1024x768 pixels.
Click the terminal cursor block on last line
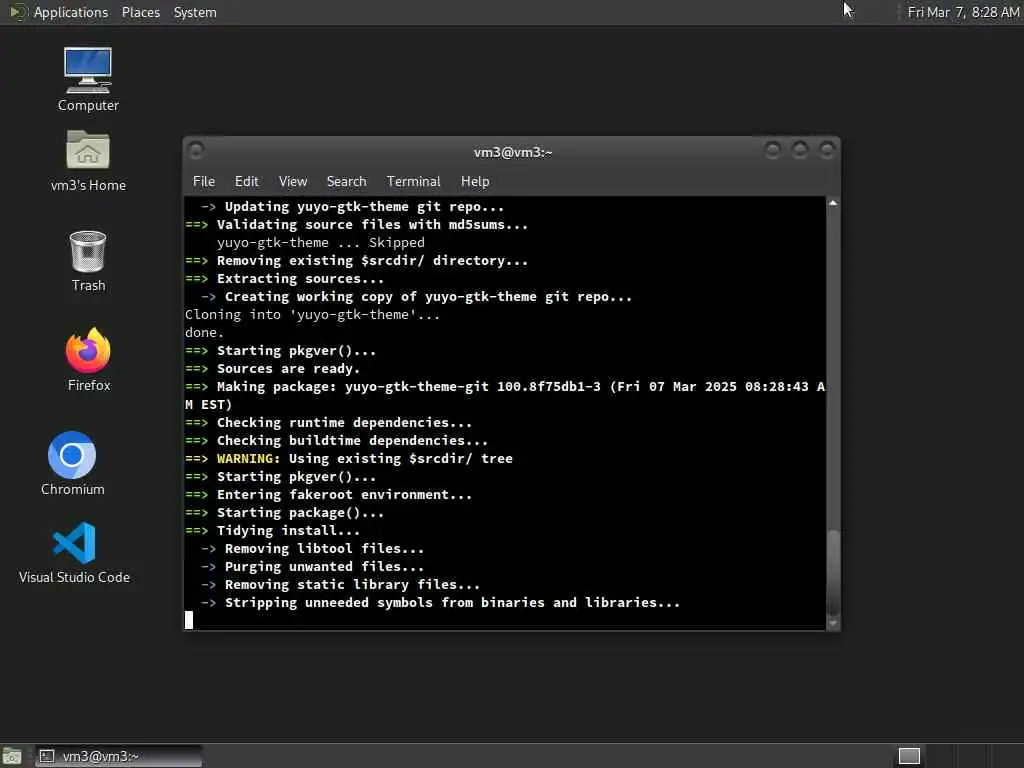point(189,620)
